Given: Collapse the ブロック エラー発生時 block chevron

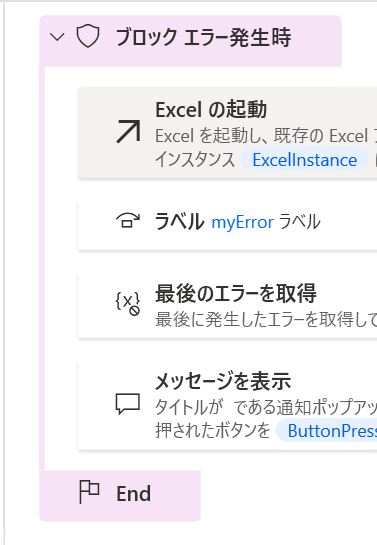Looking at the screenshot, I should pos(57,37).
